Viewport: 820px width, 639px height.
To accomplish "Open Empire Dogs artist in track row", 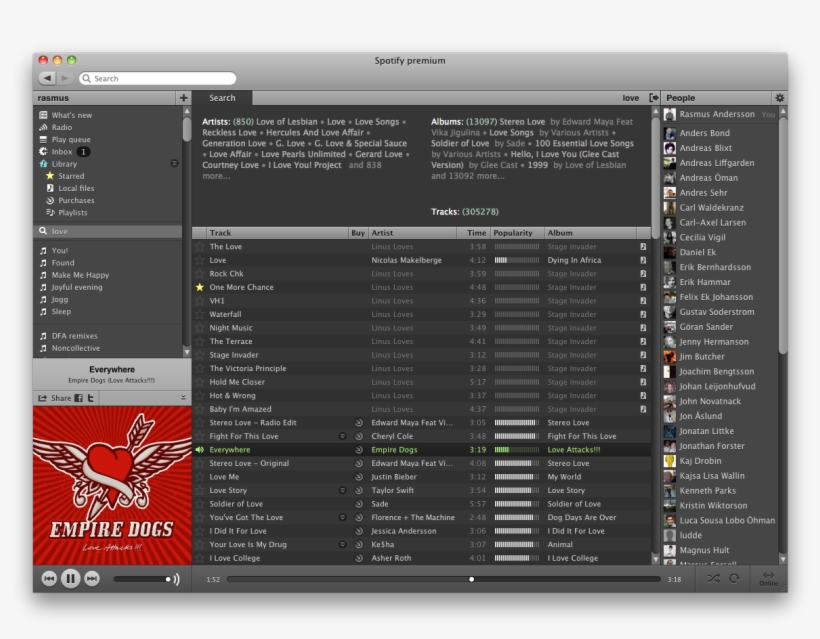I will 394,450.
